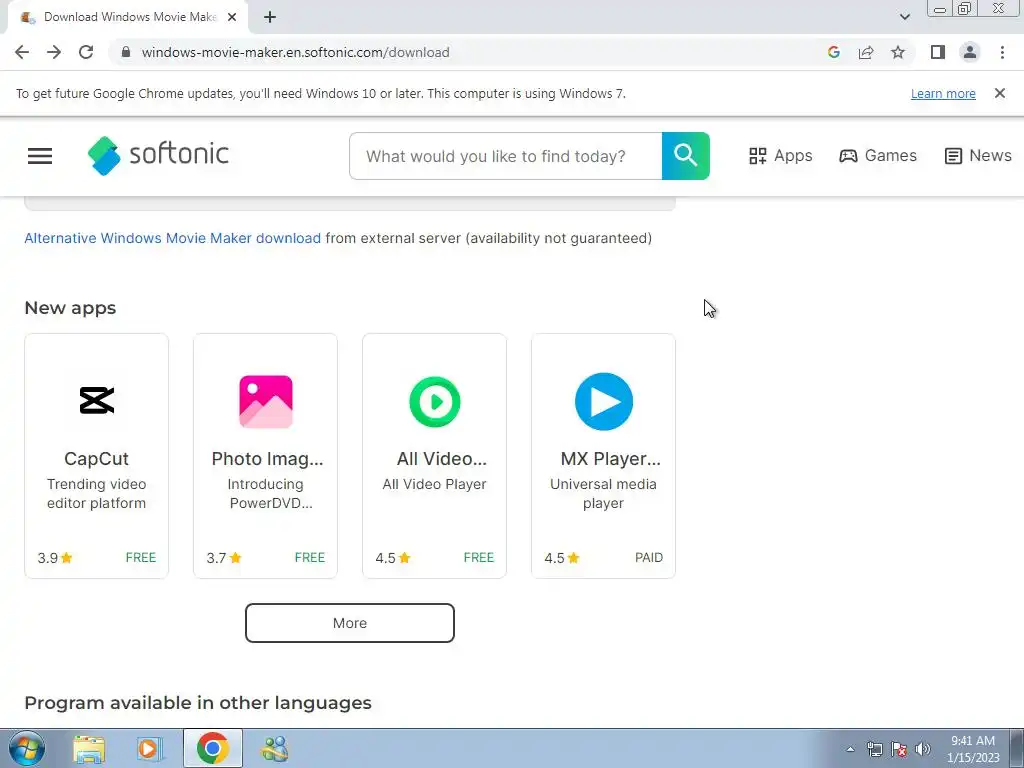Click the Learn more link

click(943, 93)
